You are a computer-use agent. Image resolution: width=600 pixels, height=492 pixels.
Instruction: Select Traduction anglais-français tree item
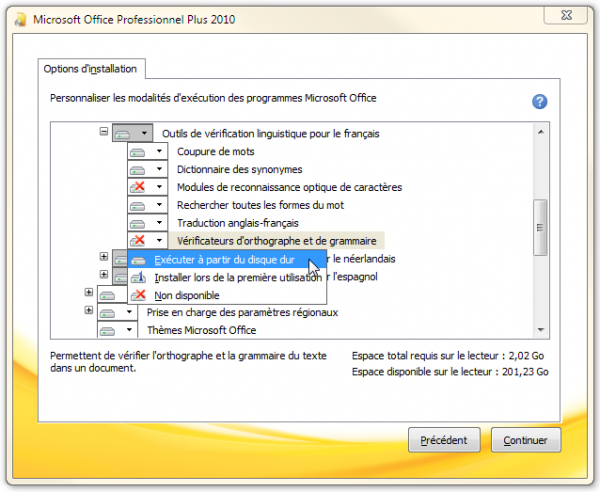238,223
